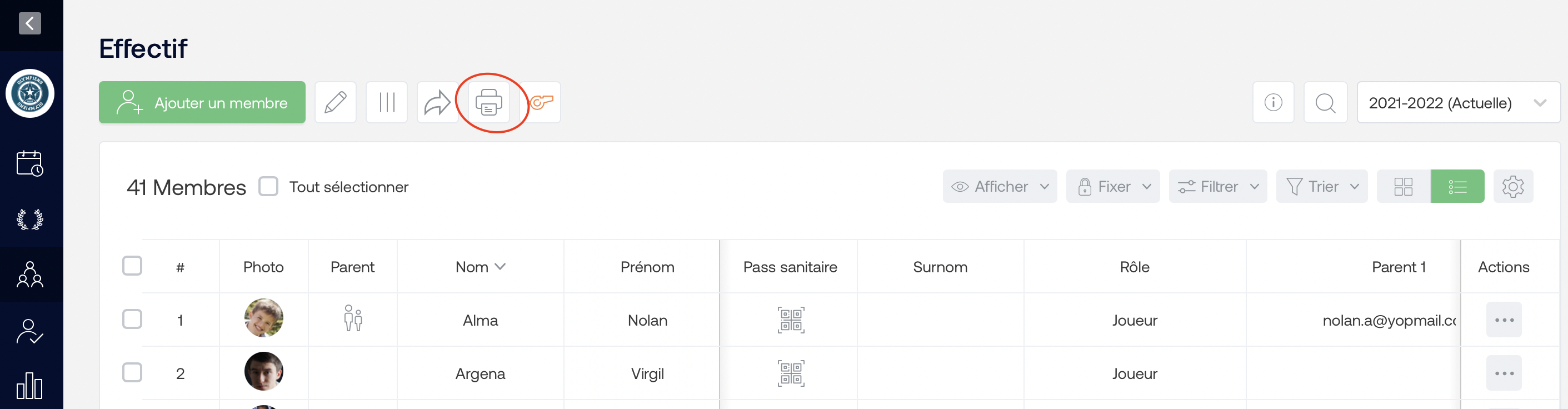Expand the Afficher dropdown
This screenshot has width=1568, height=409.
point(1000,186)
